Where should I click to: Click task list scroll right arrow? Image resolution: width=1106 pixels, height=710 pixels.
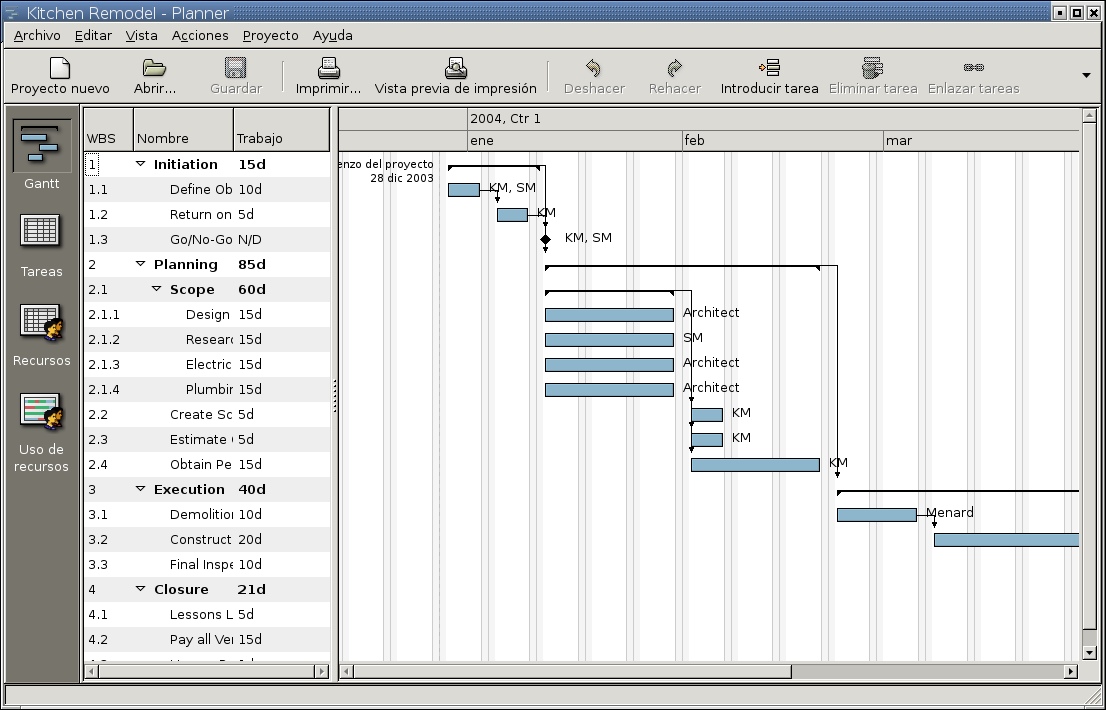322,671
